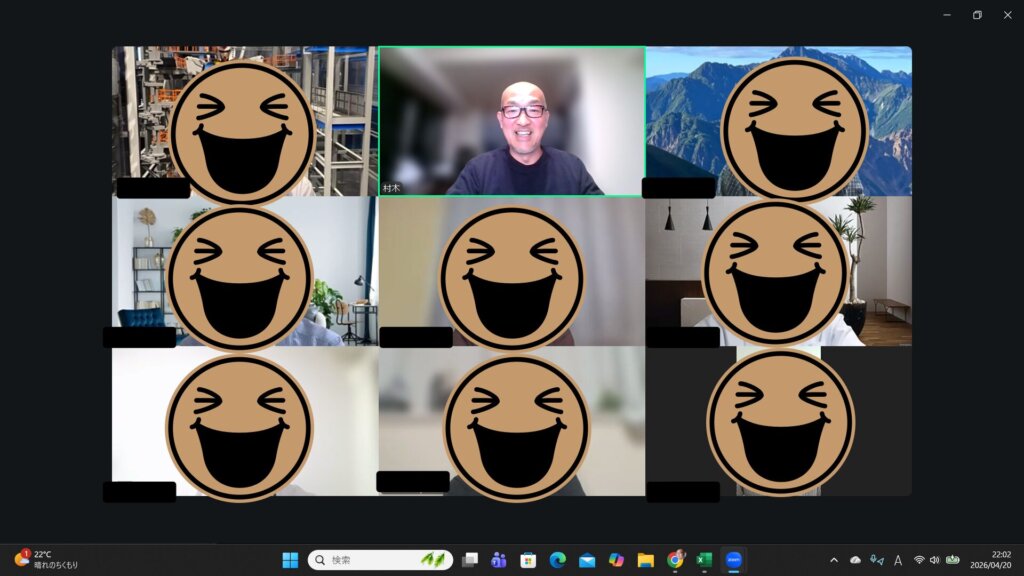Screen dimensions: 1024x576
Task: Open the Microsoft Store taskbar icon
Action: point(528,560)
